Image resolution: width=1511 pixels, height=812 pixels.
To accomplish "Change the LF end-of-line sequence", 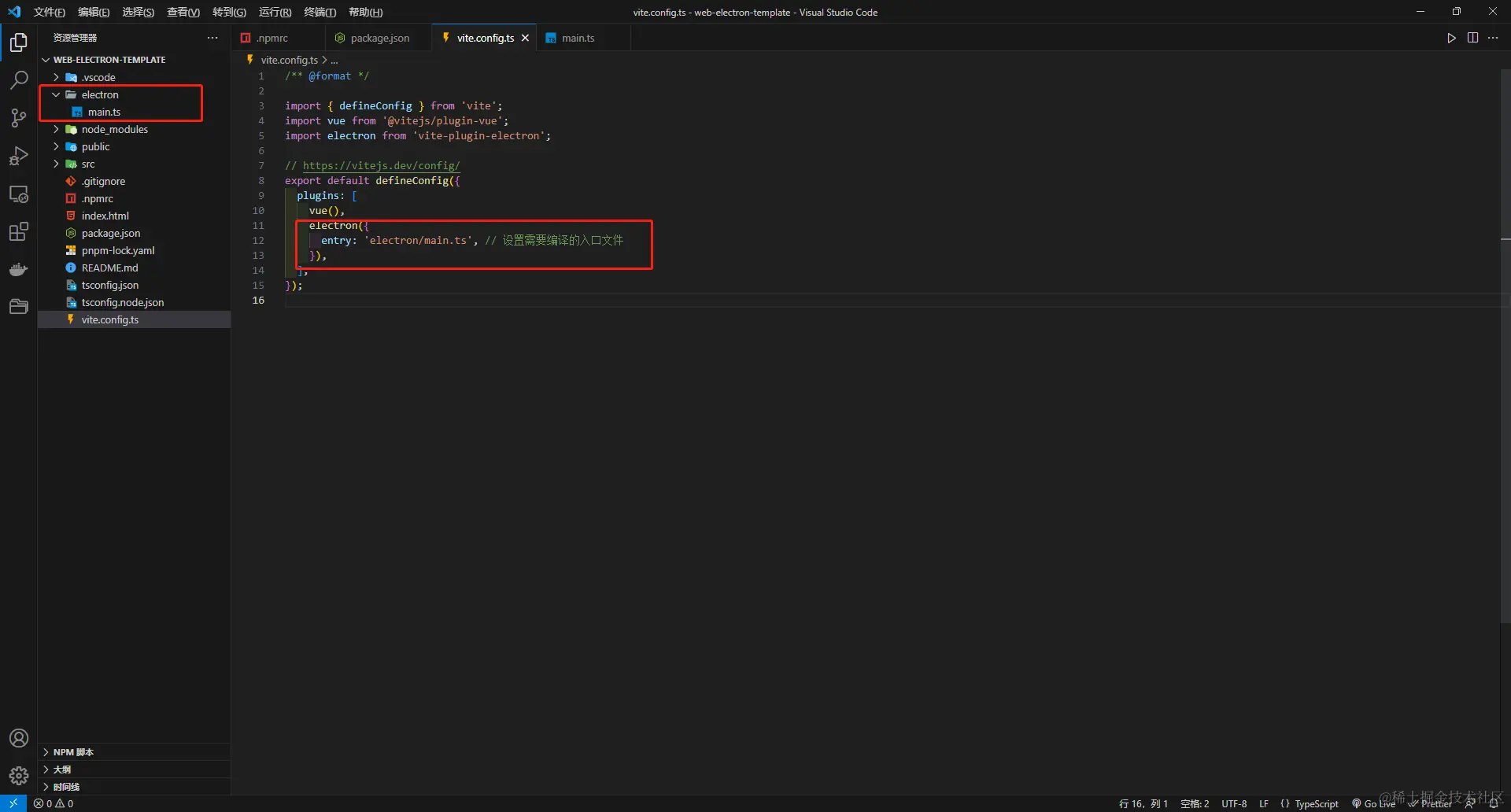I will [x=1264, y=803].
